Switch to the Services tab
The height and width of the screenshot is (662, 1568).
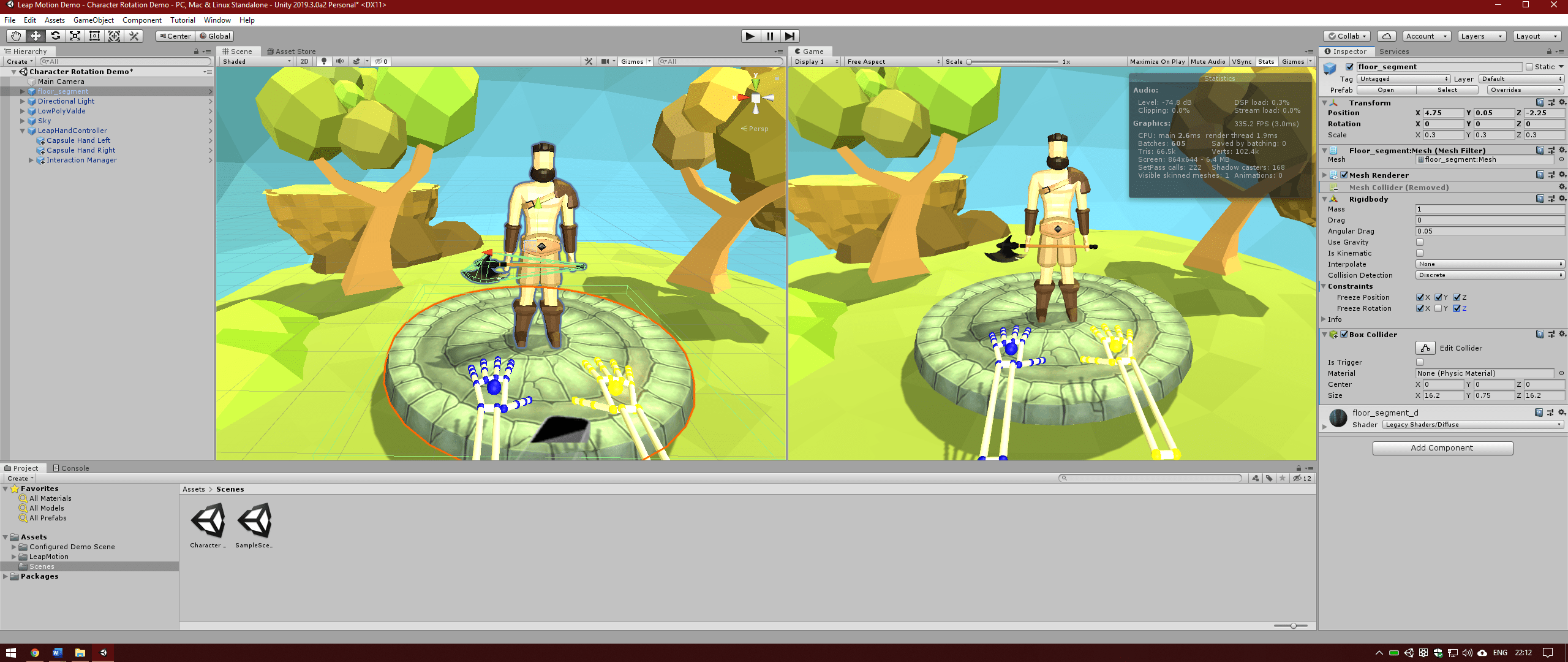pyautogui.click(x=1394, y=51)
